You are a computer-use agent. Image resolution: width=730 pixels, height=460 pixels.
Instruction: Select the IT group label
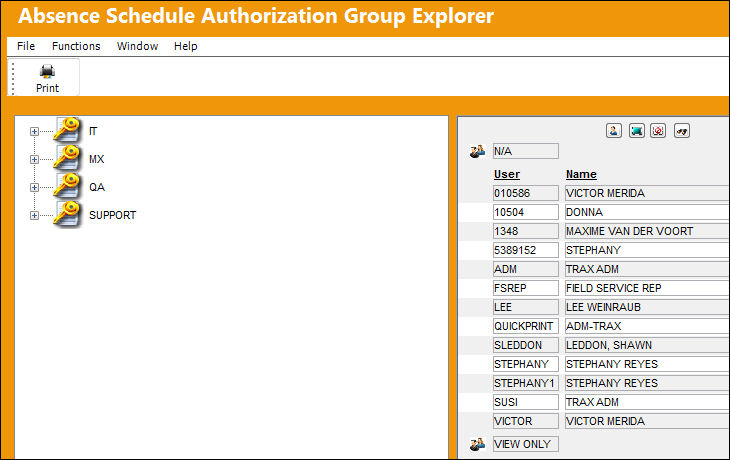[x=93, y=131]
